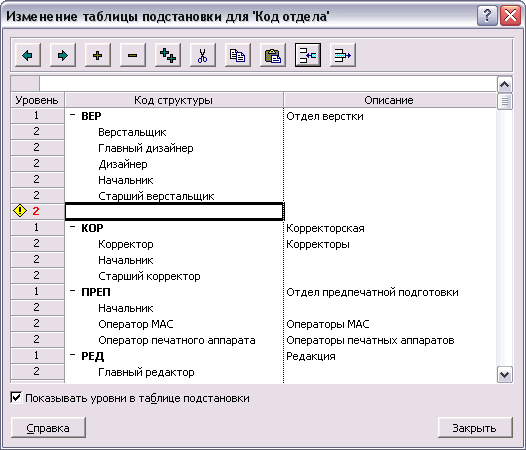Add a row with the plus icon
The width and height of the screenshot is (526, 450).
click(98, 55)
